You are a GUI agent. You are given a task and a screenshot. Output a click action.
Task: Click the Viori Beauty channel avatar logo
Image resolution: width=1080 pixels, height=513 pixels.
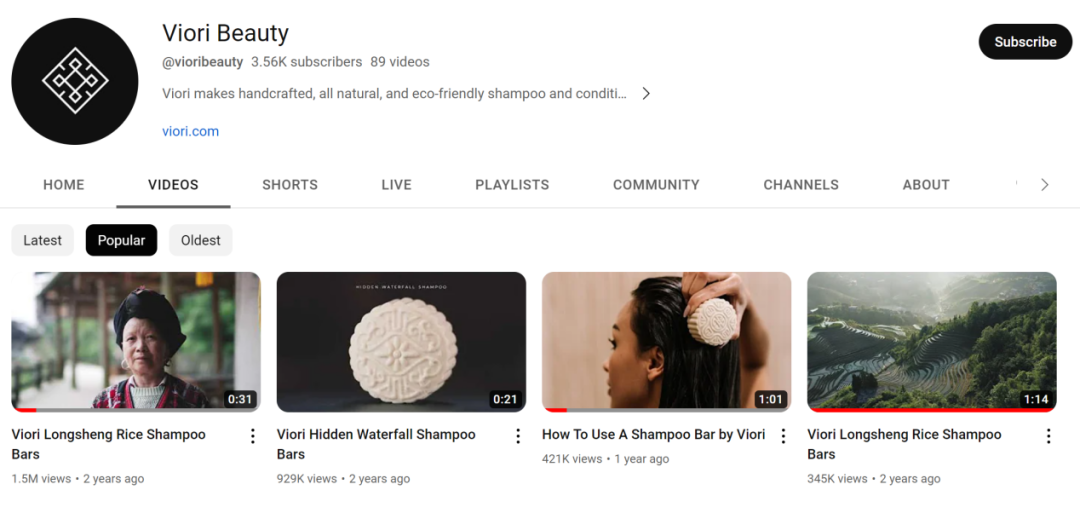click(x=74, y=81)
